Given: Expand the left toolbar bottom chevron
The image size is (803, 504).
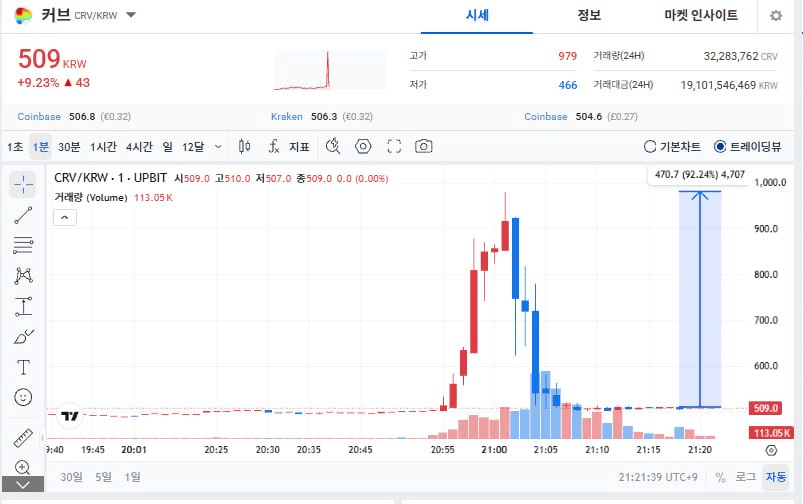Looking at the screenshot, I should [23, 484].
